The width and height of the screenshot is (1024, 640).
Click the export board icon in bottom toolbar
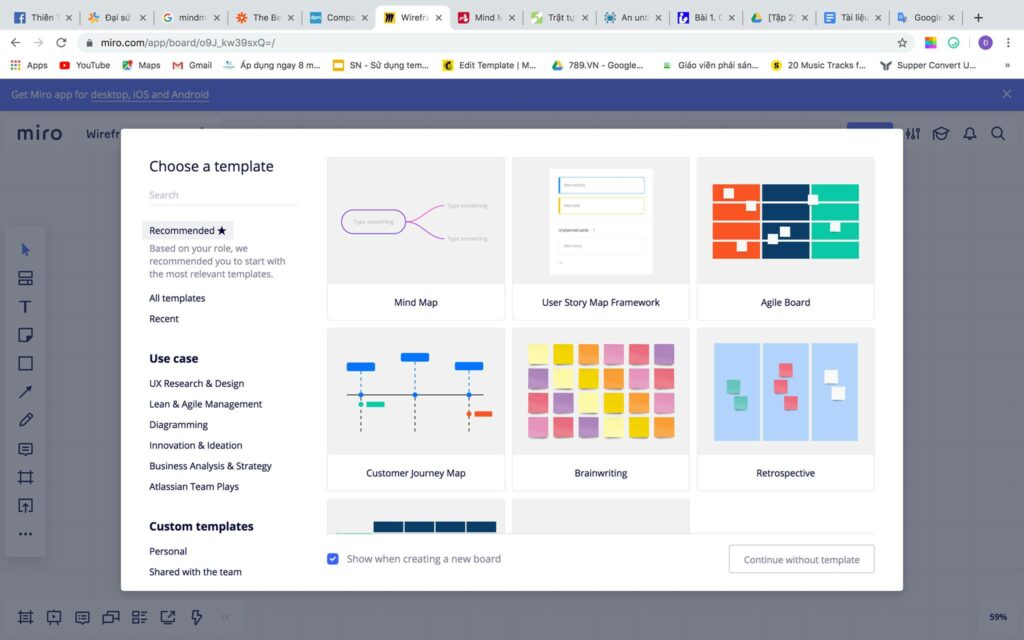168,617
